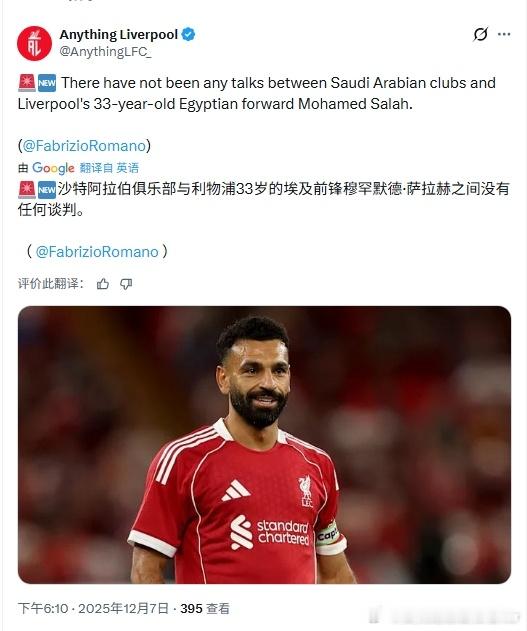527x631 pixels.
Task: Click the 翻译自 英语 translation source link
Action: pyautogui.click(x=109, y=168)
